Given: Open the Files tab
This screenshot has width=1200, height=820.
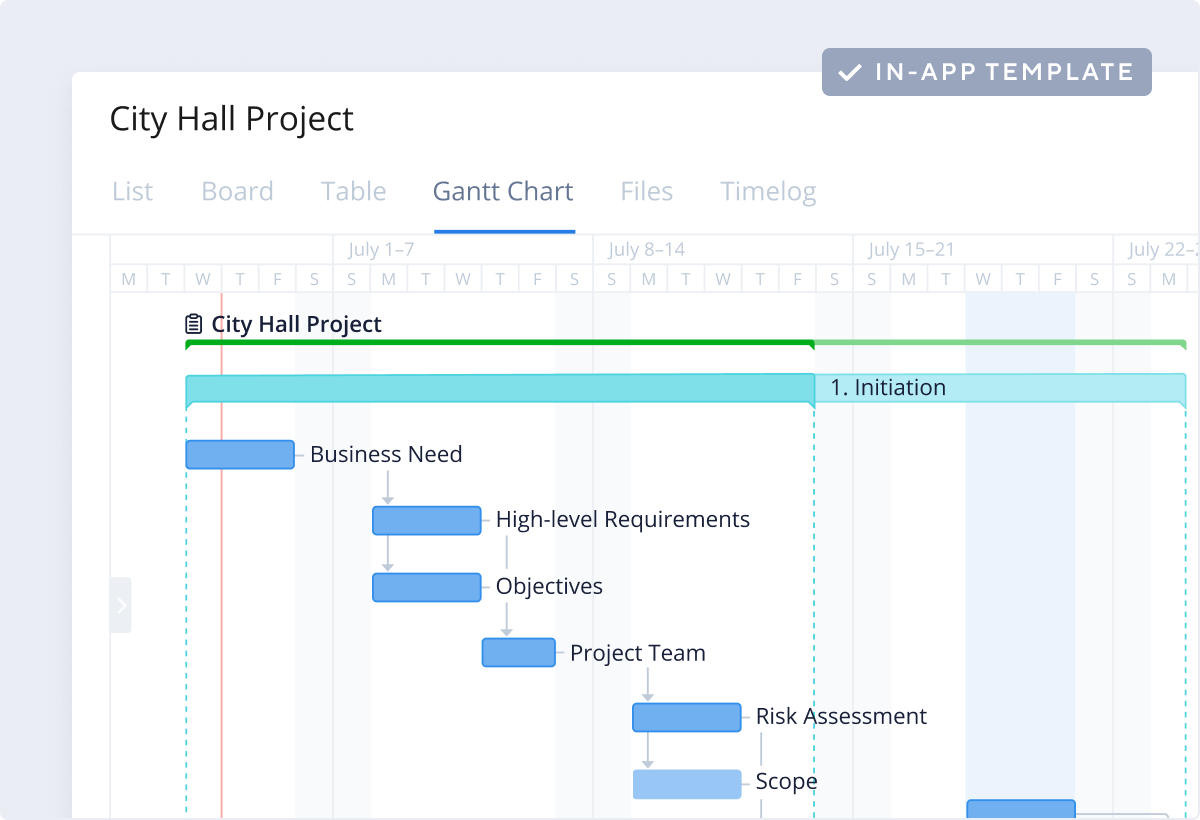Looking at the screenshot, I should (x=646, y=191).
